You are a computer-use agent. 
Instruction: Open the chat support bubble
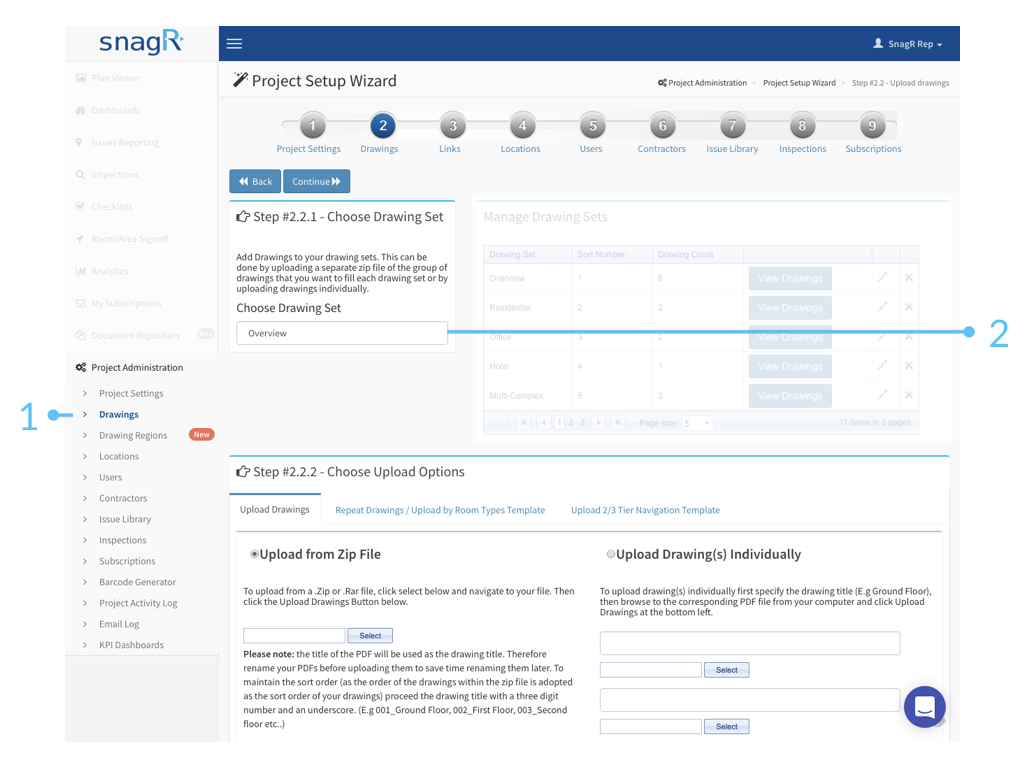[x=925, y=707]
